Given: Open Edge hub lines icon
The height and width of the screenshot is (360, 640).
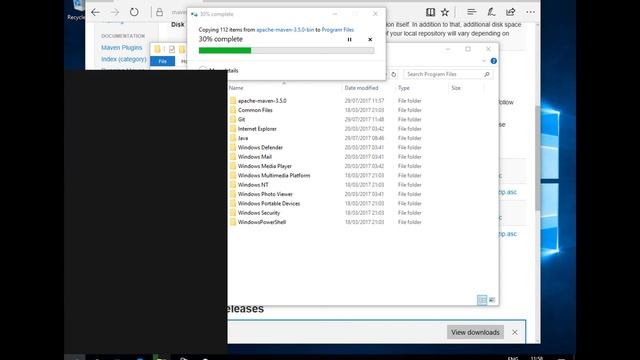Looking at the screenshot, I should point(471,12).
